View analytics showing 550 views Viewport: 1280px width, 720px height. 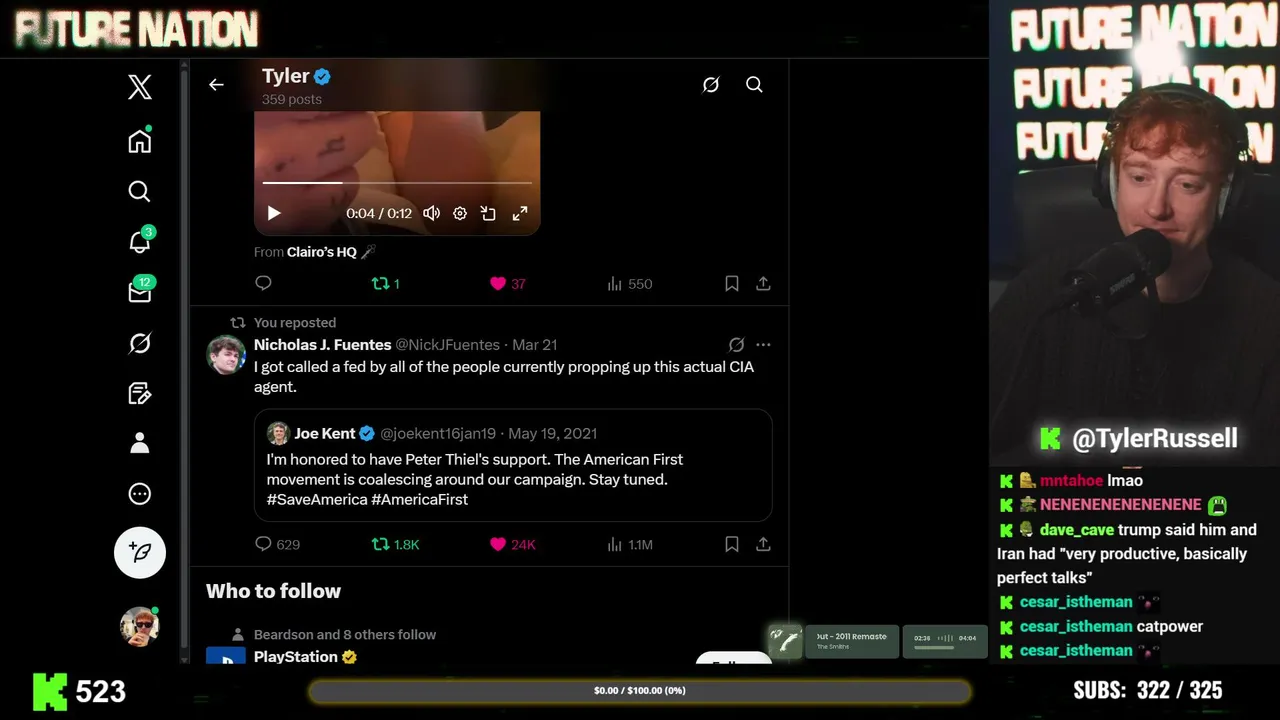tap(629, 284)
